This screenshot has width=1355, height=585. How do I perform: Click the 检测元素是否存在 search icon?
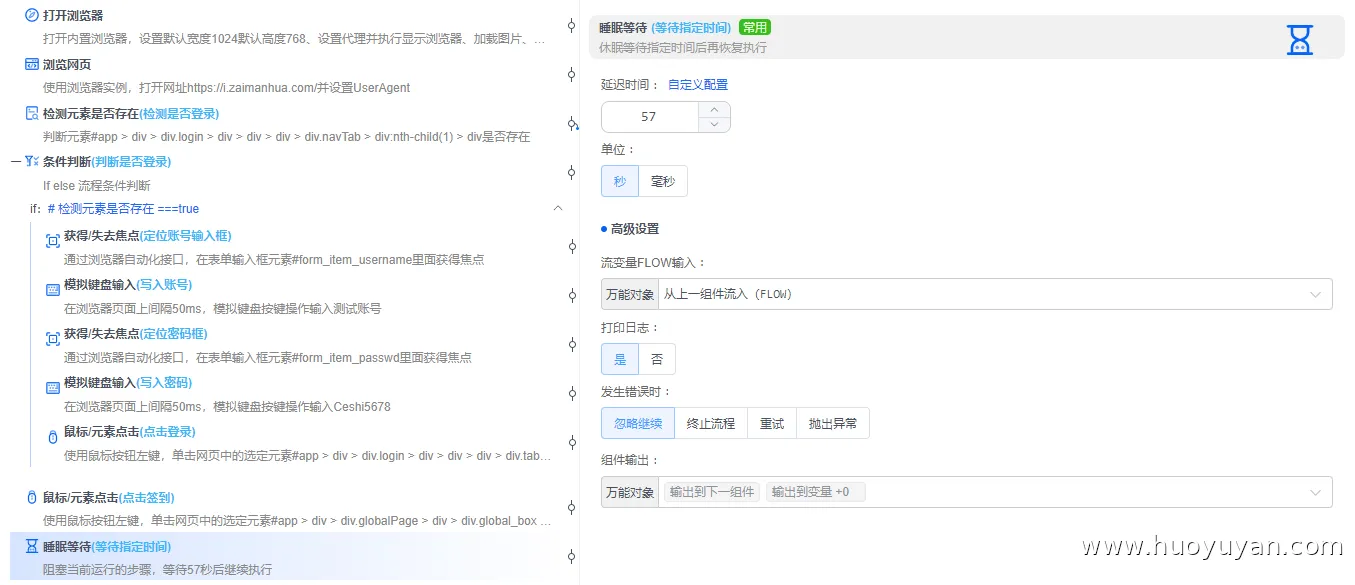(x=31, y=113)
